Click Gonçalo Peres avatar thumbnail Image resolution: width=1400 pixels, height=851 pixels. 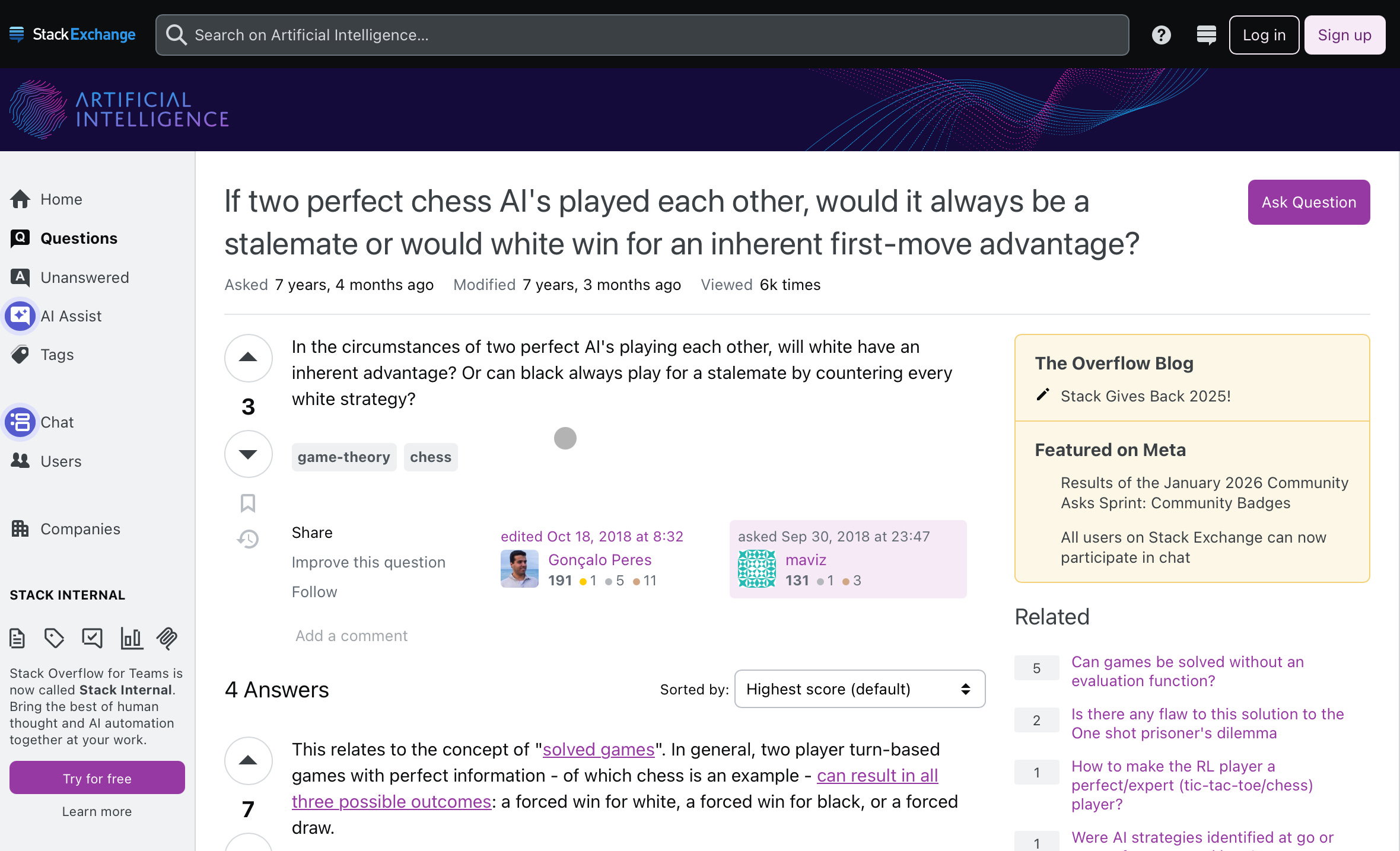pyautogui.click(x=519, y=569)
